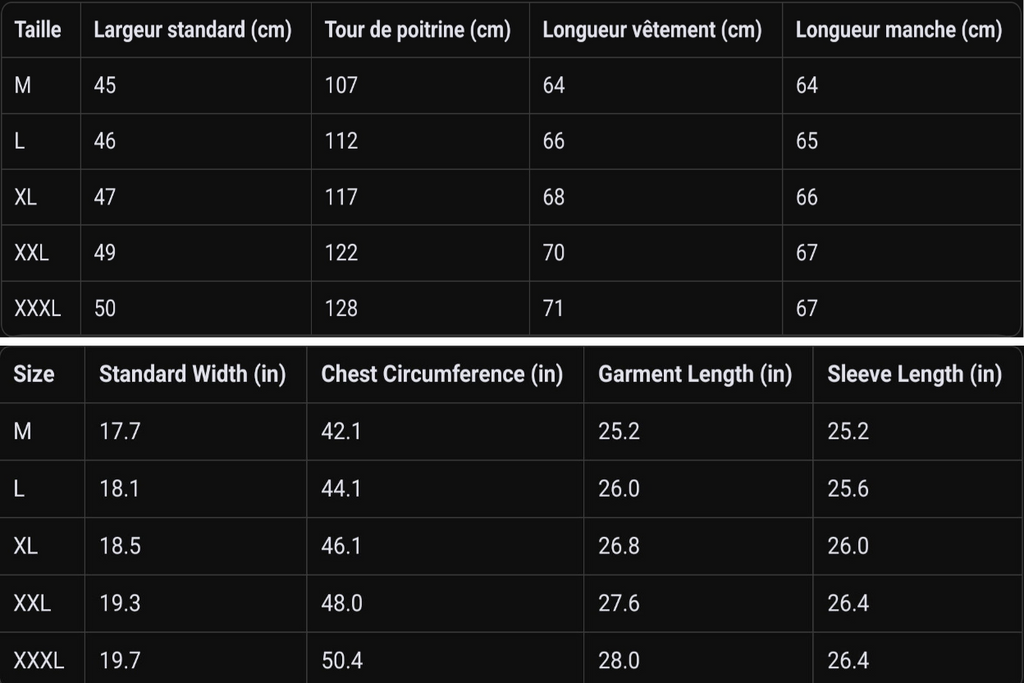This screenshot has width=1024, height=683.
Task: Click the Sleeve Length (in) header
Action: (x=914, y=374)
